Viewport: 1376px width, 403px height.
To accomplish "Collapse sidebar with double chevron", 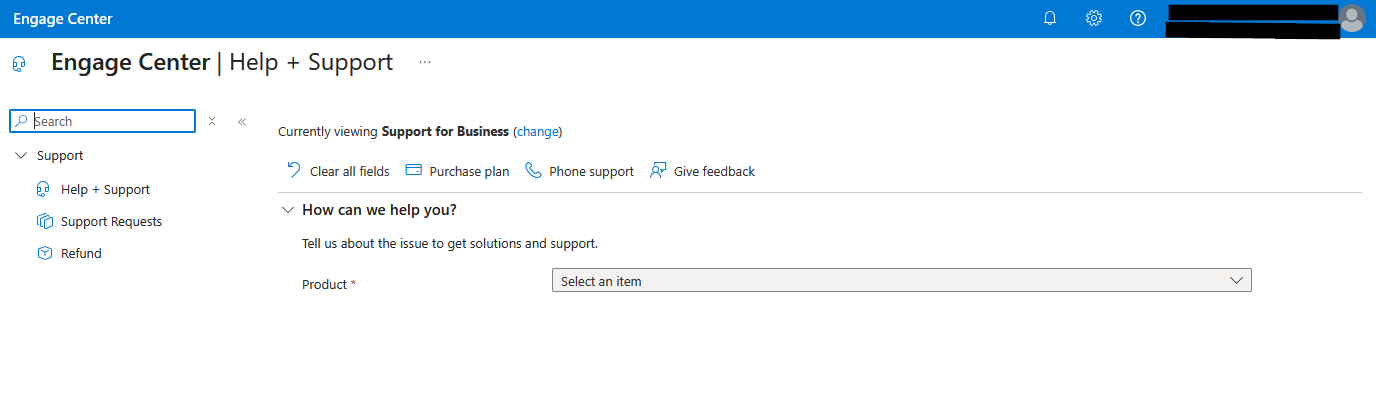I will (x=242, y=121).
